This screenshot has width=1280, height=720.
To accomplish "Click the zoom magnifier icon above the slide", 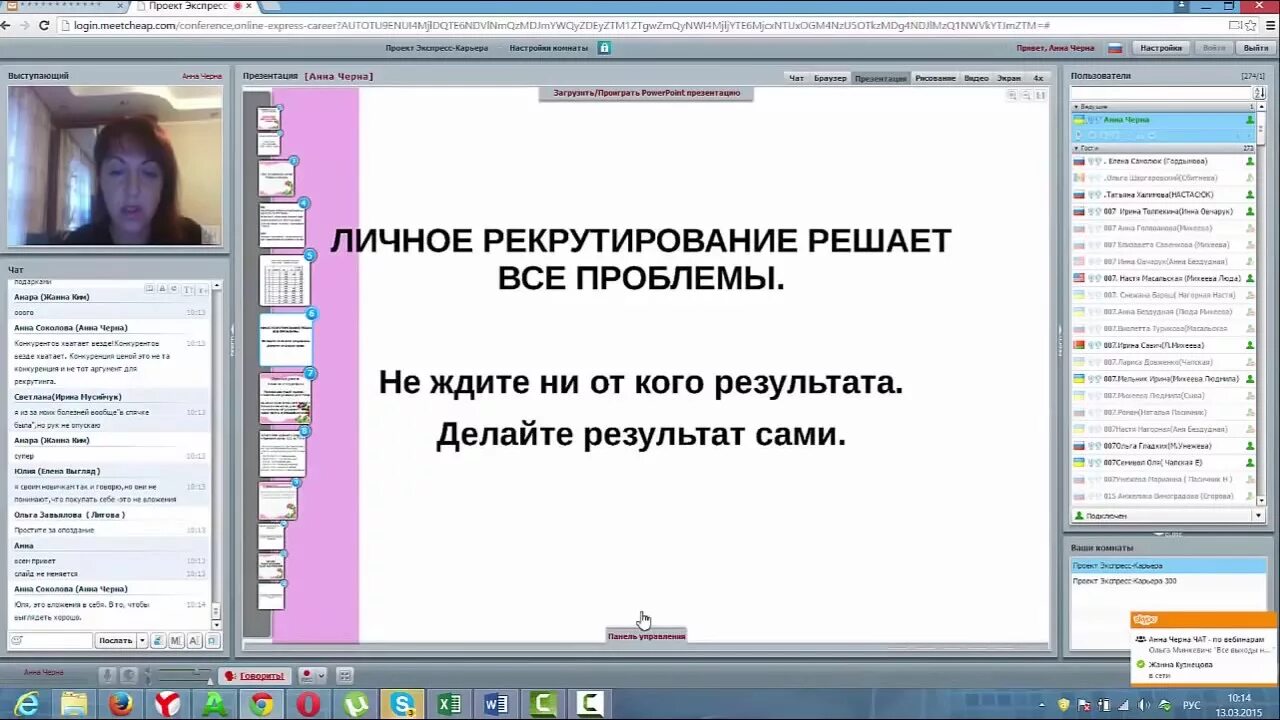I will (x=1013, y=95).
